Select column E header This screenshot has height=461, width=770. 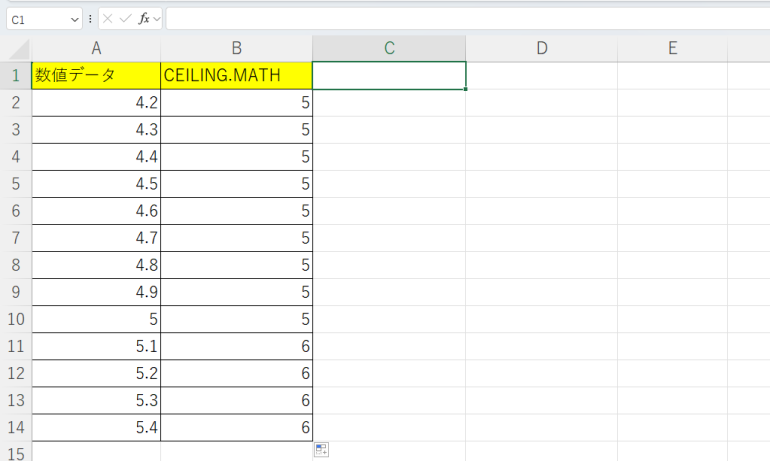[x=672, y=48]
